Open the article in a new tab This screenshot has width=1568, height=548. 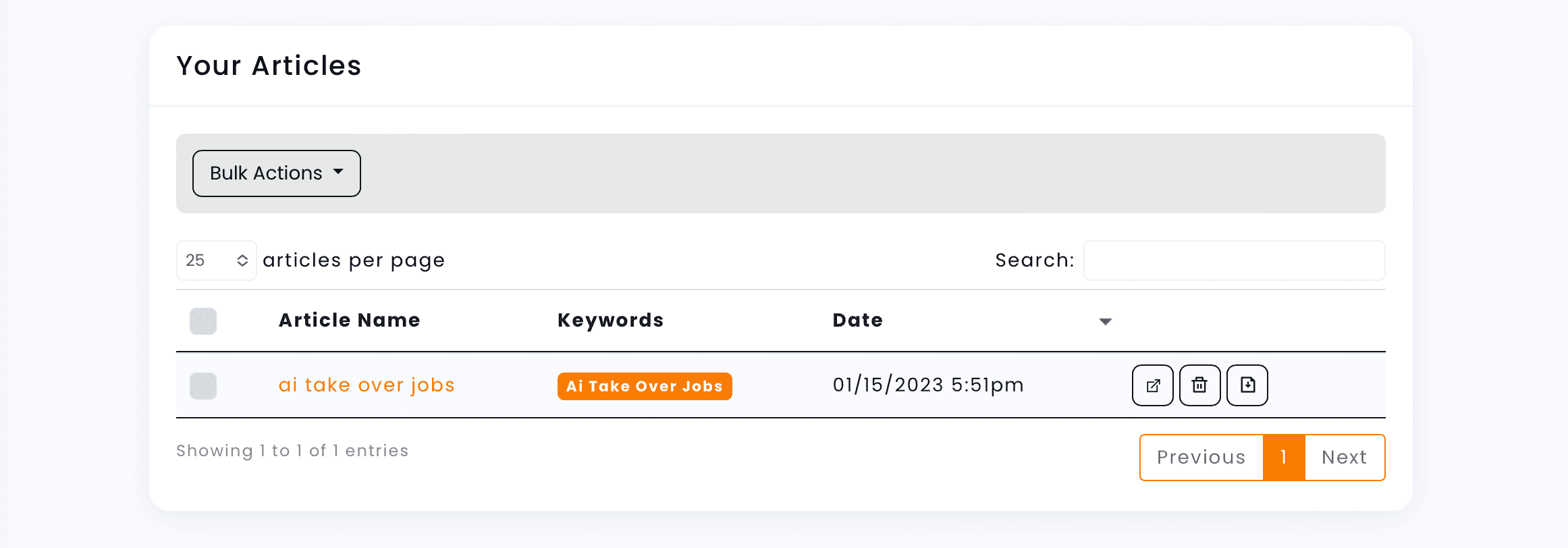click(x=1152, y=385)
